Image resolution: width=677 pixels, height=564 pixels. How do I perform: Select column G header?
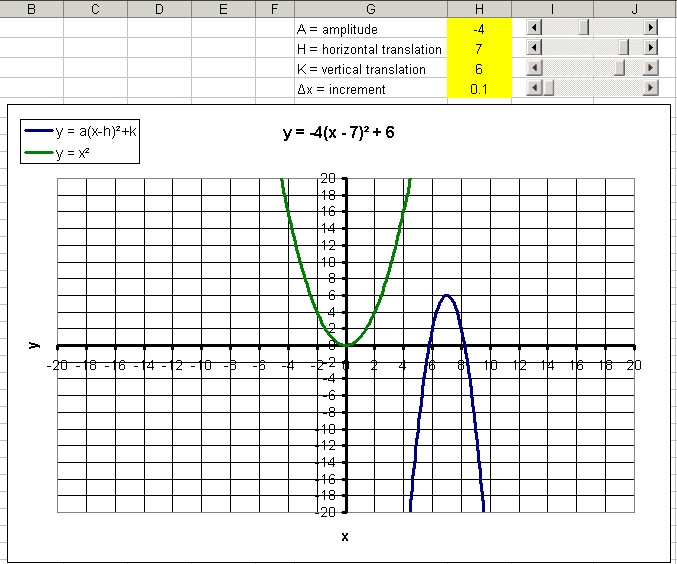[x=370, y=9]
